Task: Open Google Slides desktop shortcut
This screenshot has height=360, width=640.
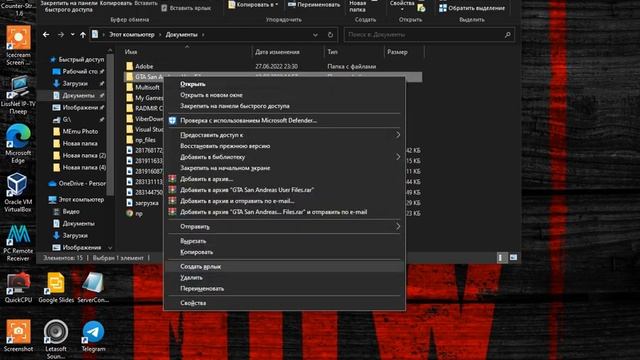Action: [x=56, y=287]
